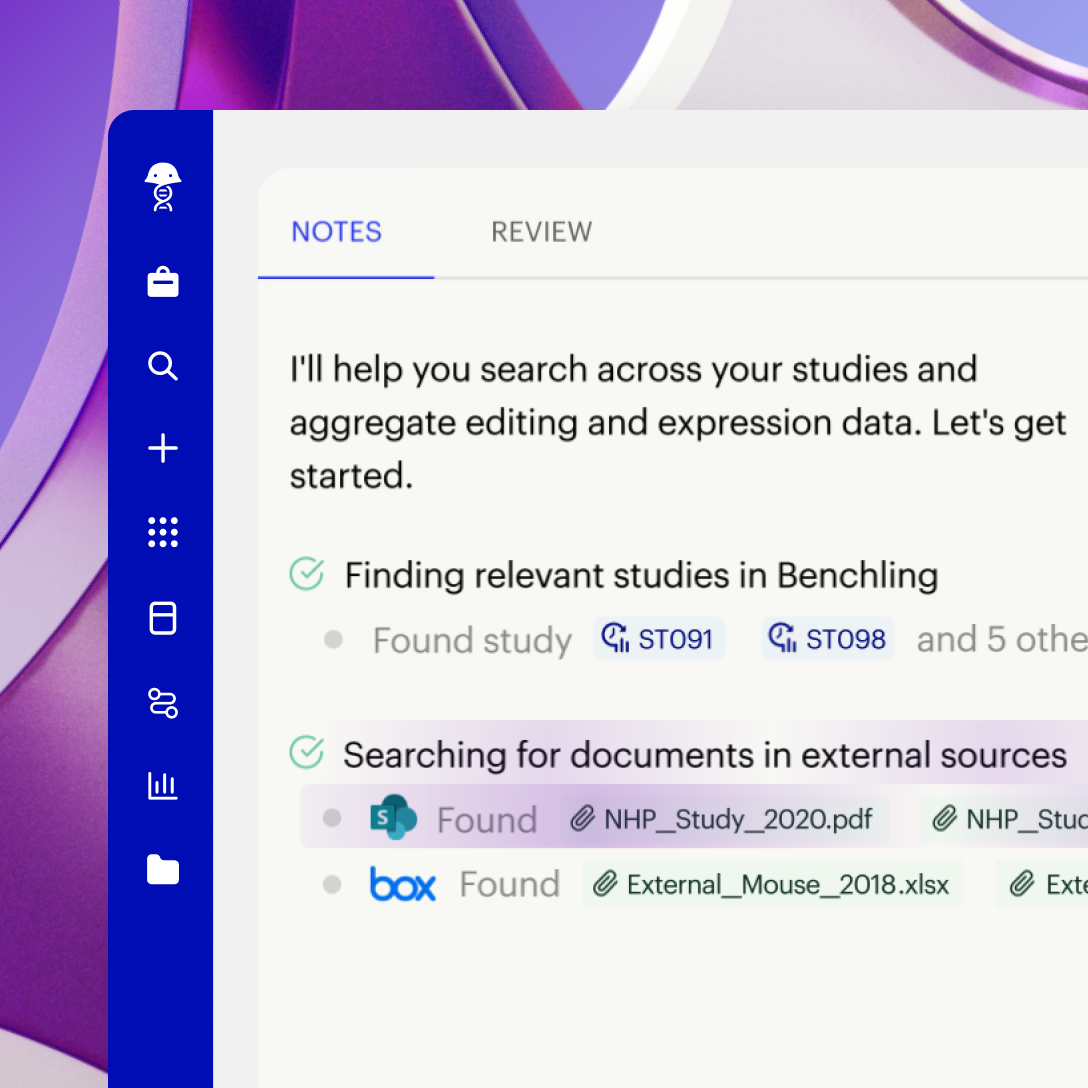Open NHP_Study_2020.pdf attachment
Screen dimensions: 1088x1088
pos(725,819)
